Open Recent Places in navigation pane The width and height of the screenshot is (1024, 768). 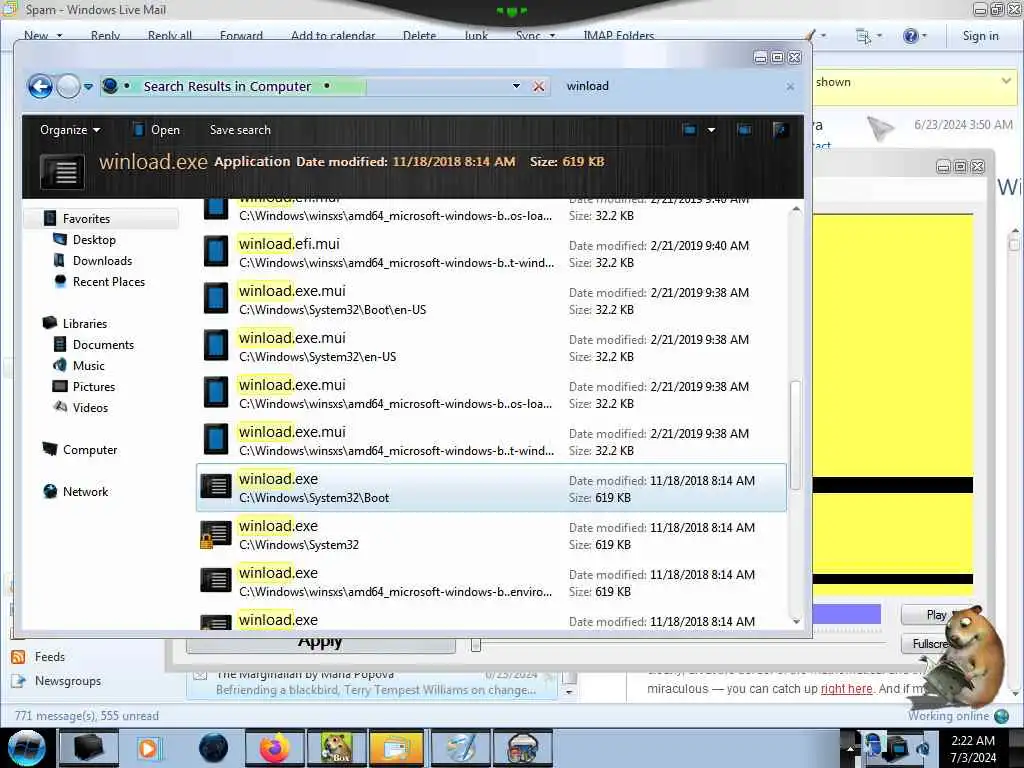coord(108,281)
